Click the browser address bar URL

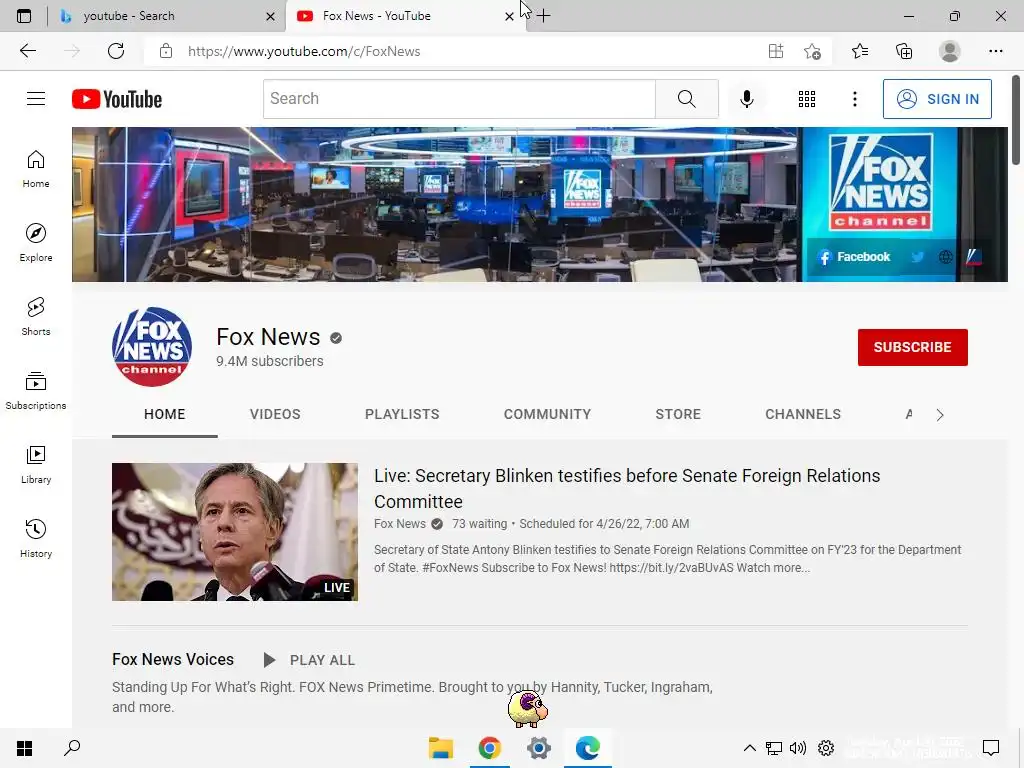click(304, 51)
